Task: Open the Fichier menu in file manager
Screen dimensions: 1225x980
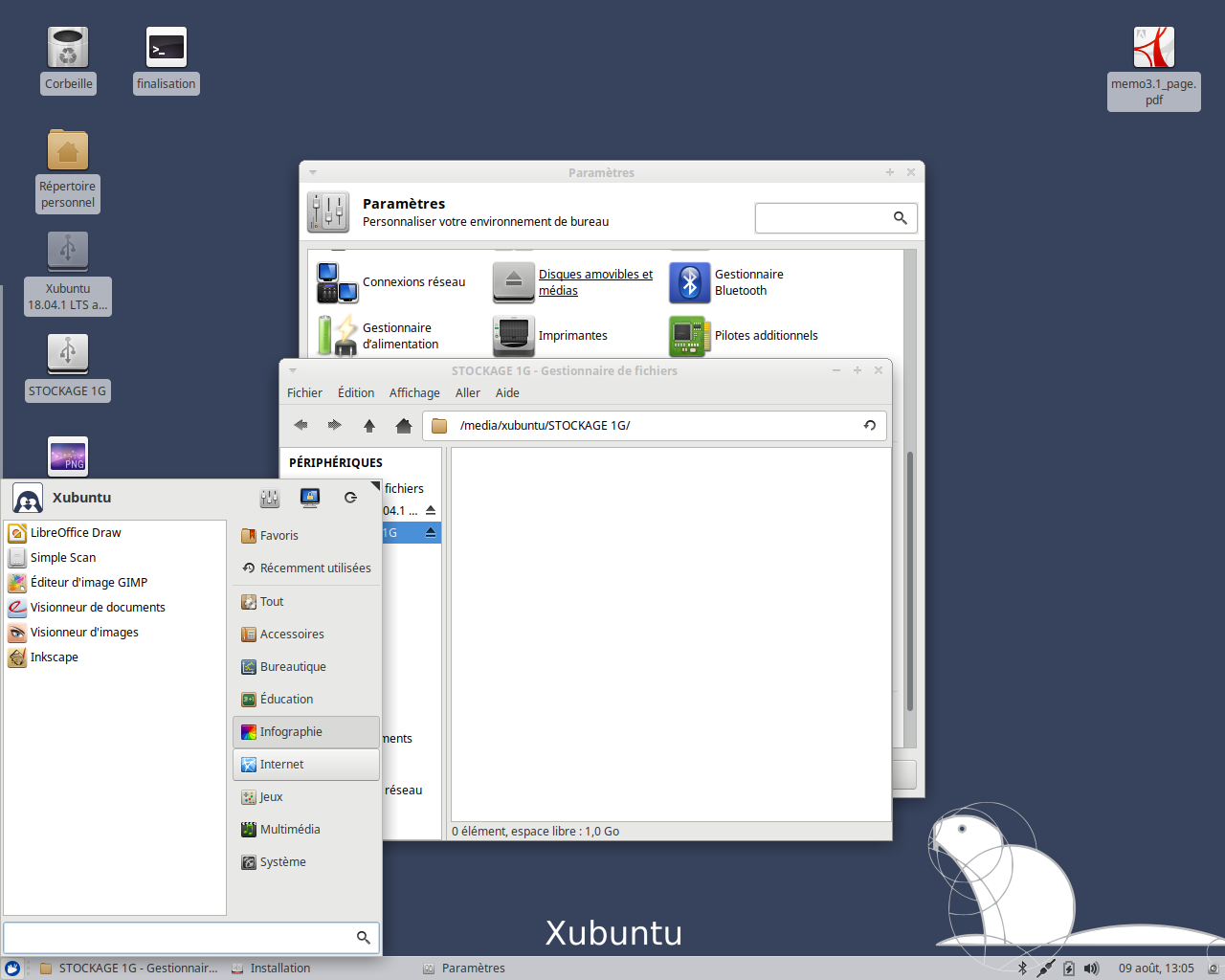Action: pos(304,393)
